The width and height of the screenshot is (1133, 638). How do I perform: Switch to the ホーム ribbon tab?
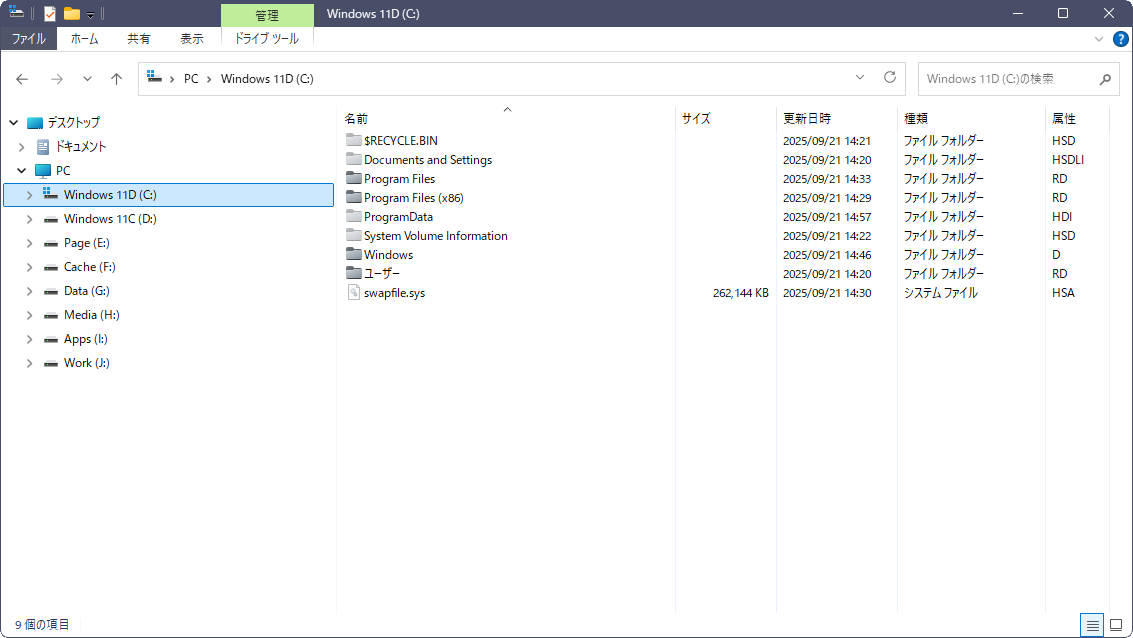pos(85,39)
